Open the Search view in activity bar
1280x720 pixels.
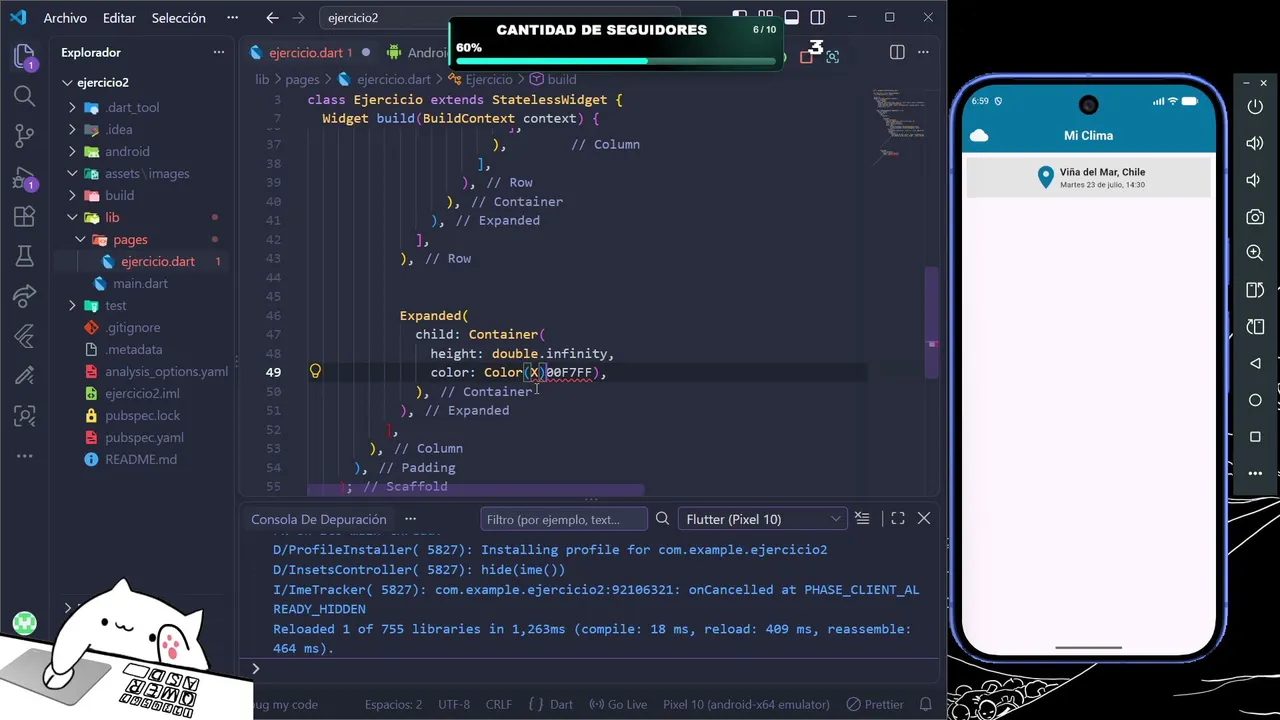pos(25,96)
